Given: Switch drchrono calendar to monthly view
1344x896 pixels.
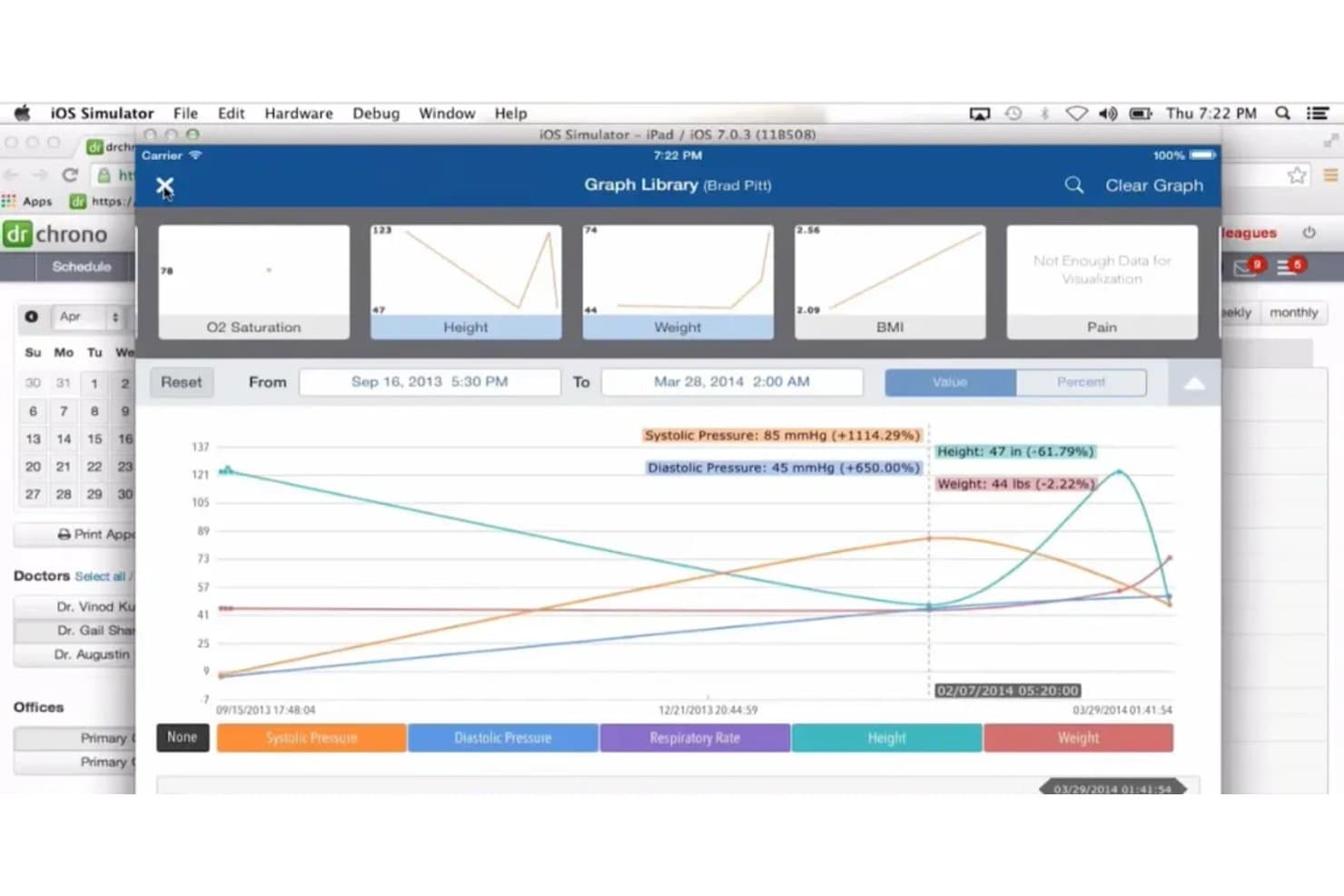Looking at the screenshot, I should coord(1293,312).
